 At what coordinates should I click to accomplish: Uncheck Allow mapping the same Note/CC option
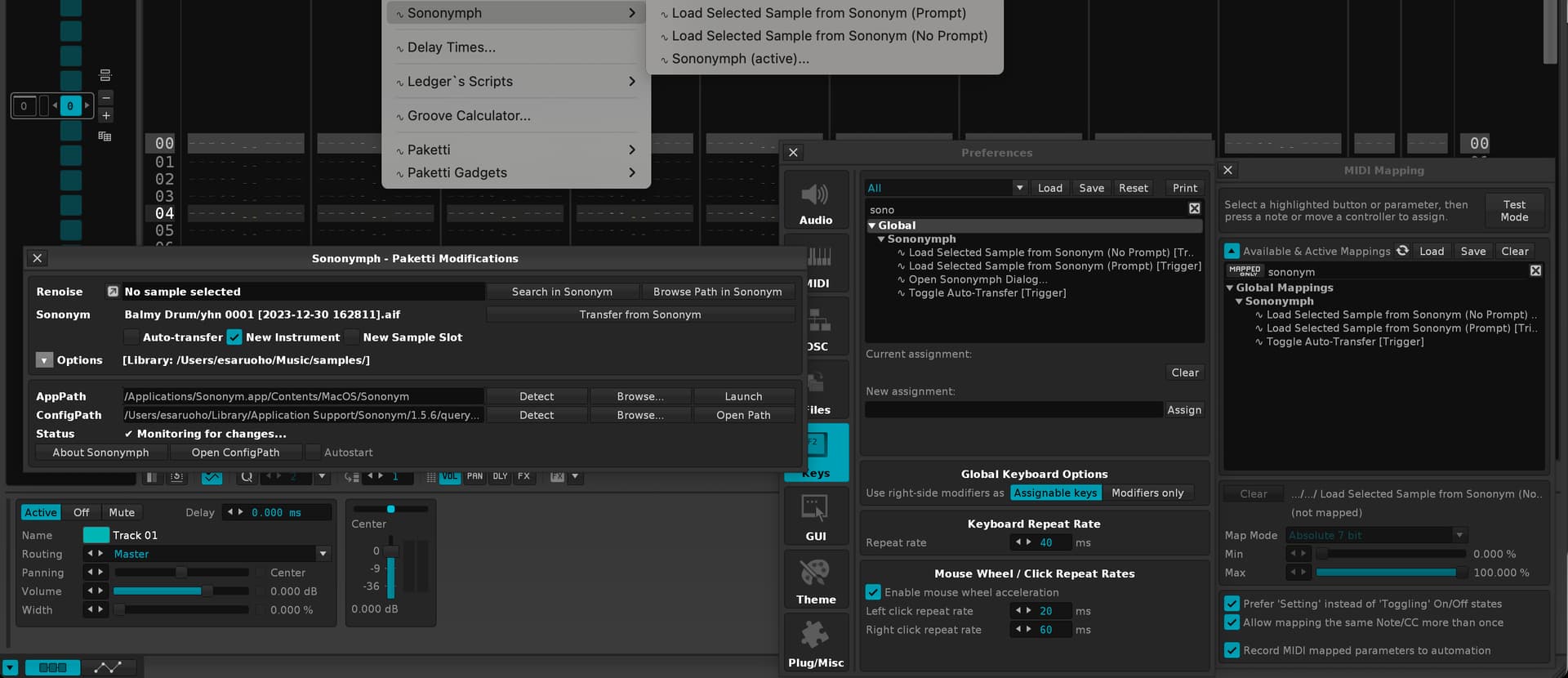coord(1232,622)
